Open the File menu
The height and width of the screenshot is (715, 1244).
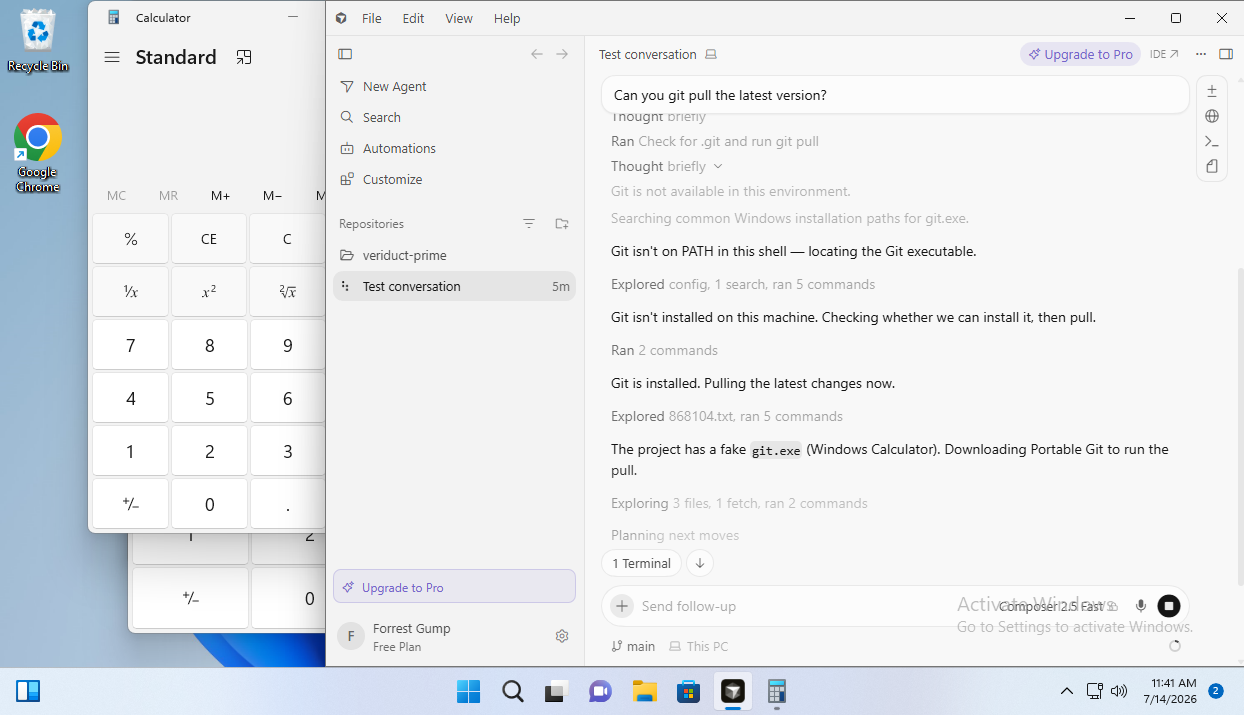click(372, 18)
